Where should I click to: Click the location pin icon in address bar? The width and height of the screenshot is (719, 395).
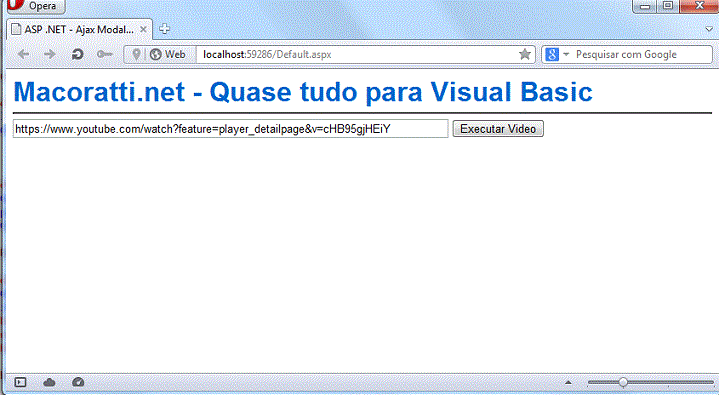tap(136, 55)
